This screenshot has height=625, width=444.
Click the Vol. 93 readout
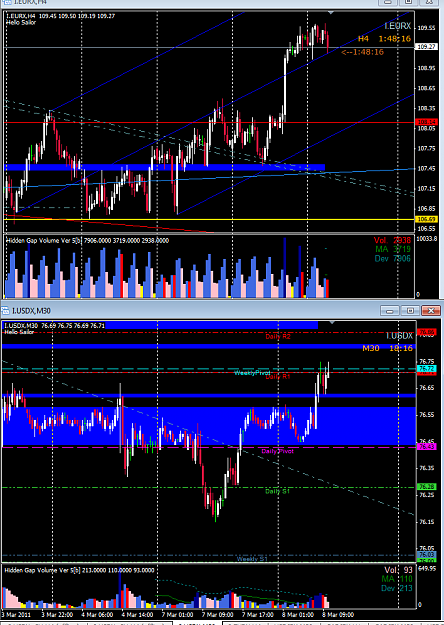398,570
